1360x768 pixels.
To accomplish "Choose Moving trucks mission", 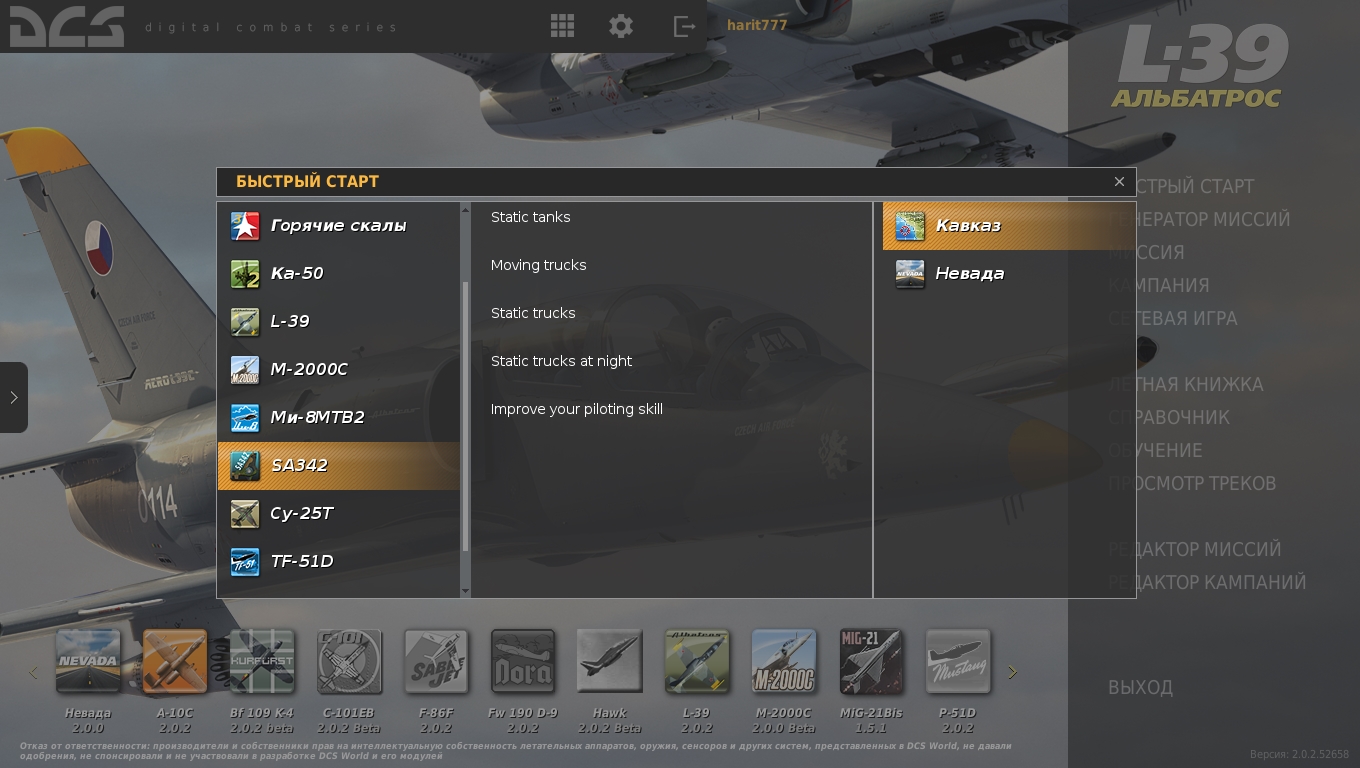I will tap(539, 265).
